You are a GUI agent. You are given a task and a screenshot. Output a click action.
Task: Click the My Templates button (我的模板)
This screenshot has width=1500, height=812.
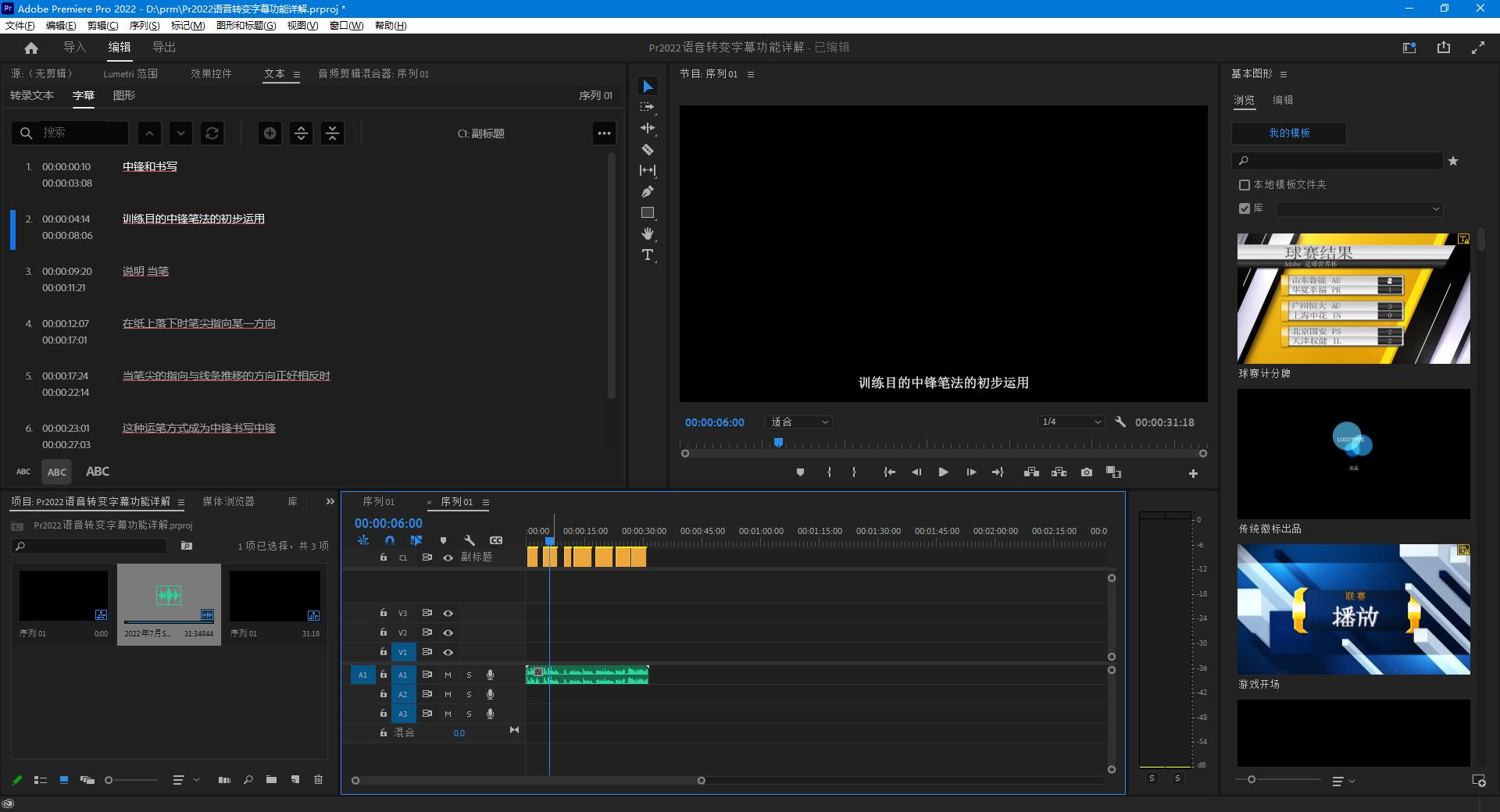[1289, 133]
